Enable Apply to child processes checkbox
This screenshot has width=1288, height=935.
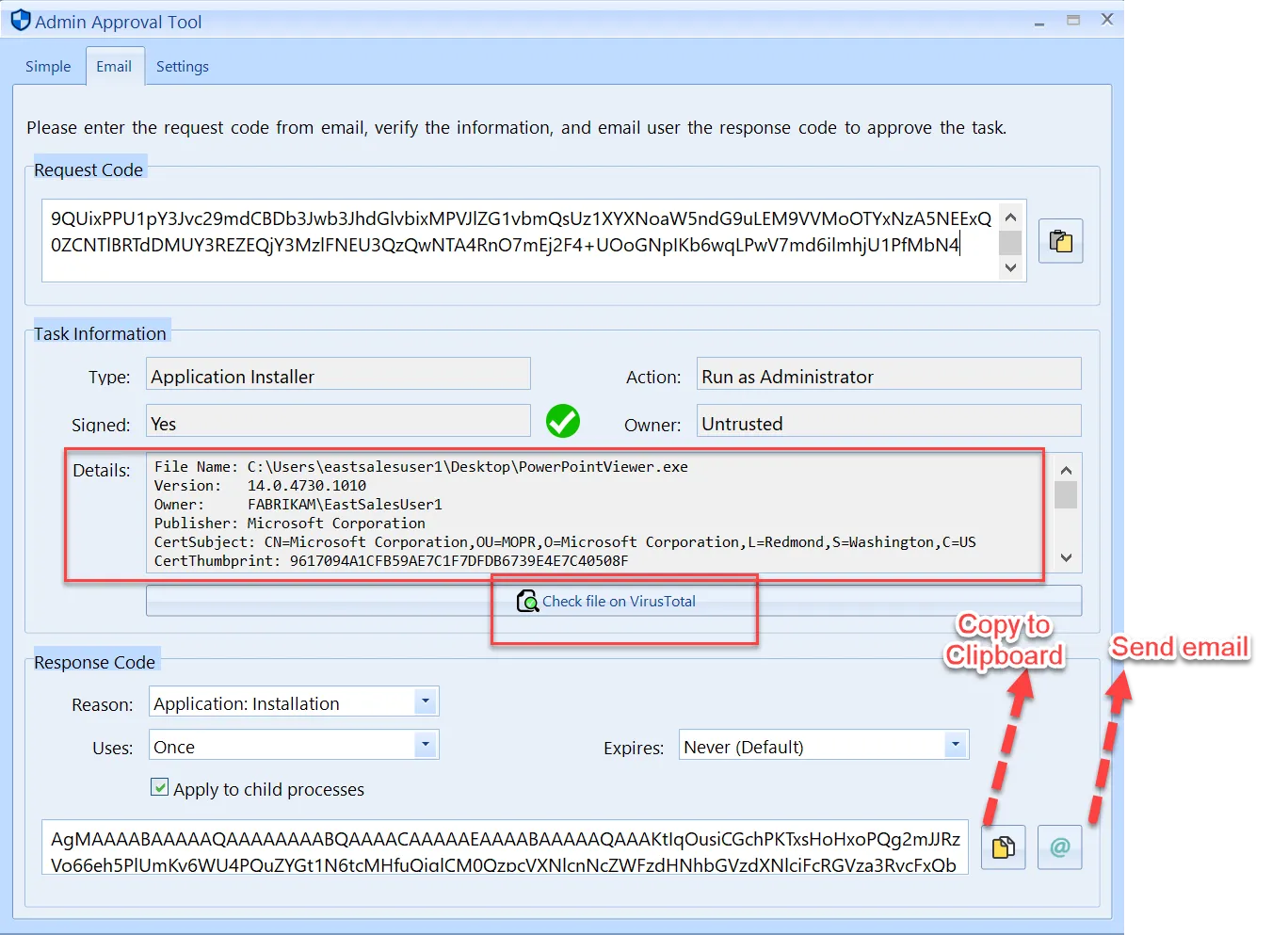(159, 786)
